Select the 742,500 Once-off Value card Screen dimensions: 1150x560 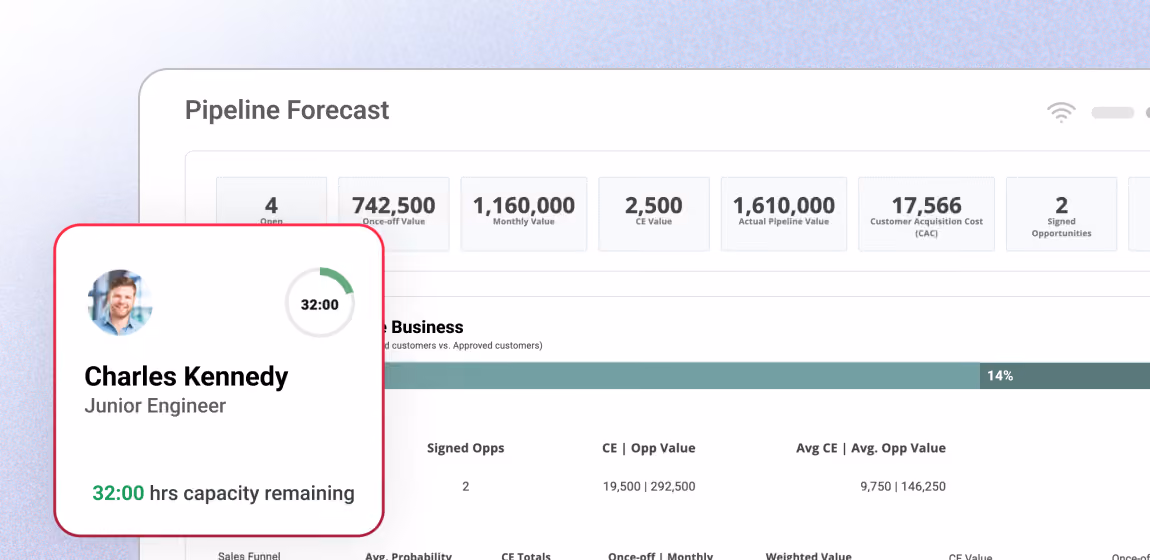393,214
